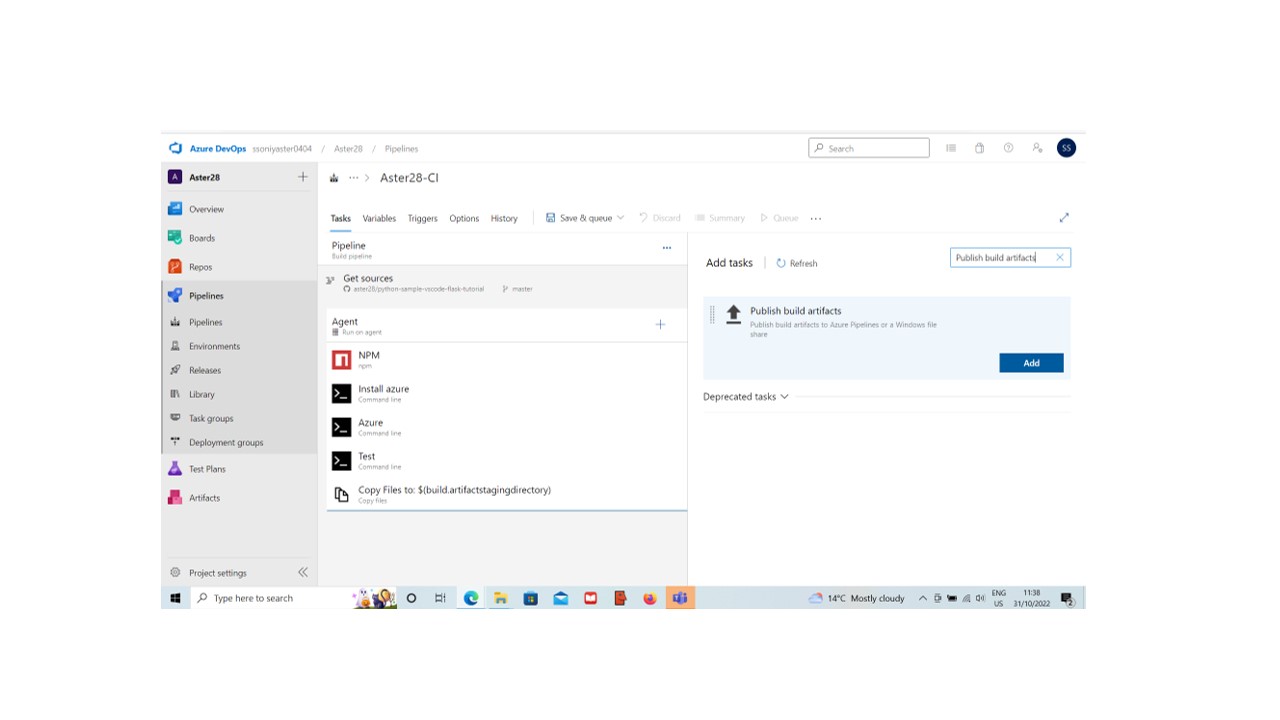This screenshot has width=1280, height=720.
Task: Select the Install azure command line task
Action: tap(507, 393)
